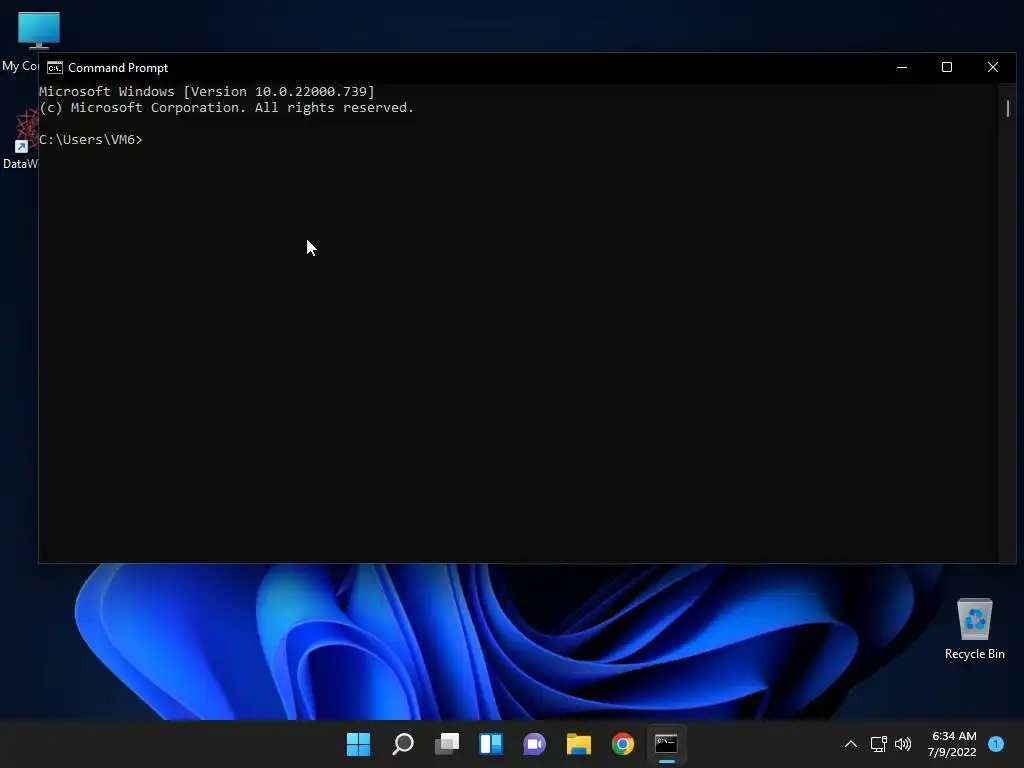This screenshot has height=768, width=1024.
Task: Select Recycle Bin desktop icon
Action: coord(974,628)
